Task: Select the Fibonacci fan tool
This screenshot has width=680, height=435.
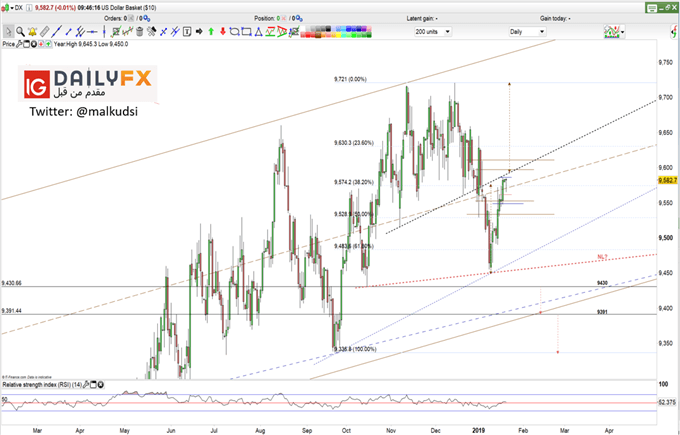Action: click(x=282, y=32)
